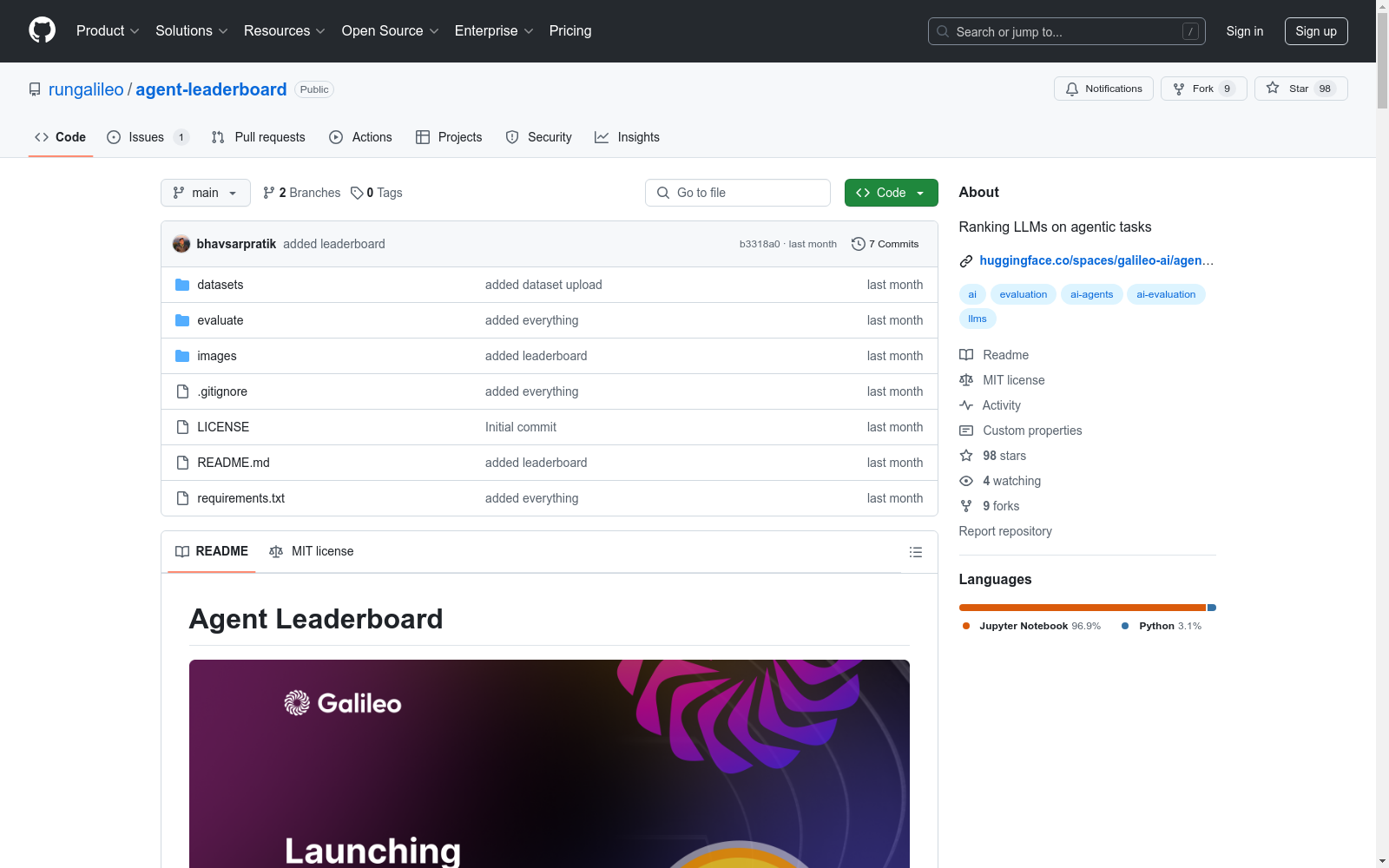Screen dimensions: 1389x868
Task: Select the Code tab
Action: tap(61, 137)
